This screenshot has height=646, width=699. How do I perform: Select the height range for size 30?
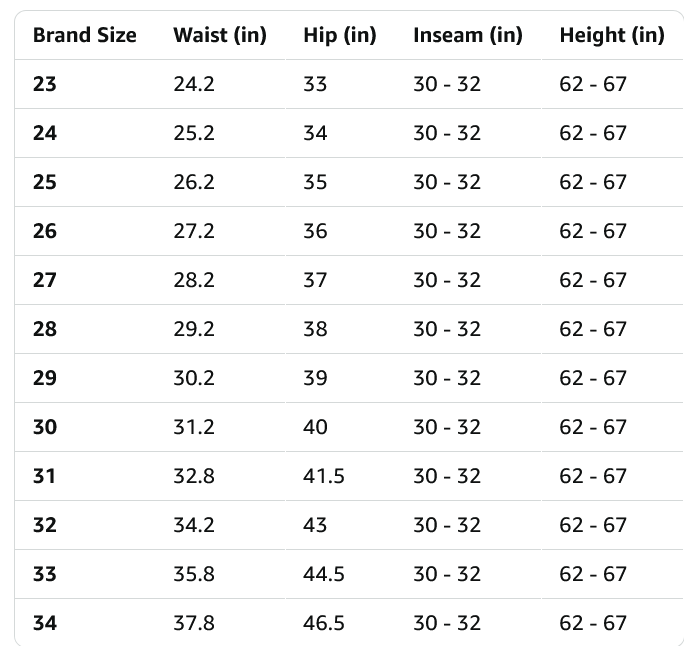[593, 427]
